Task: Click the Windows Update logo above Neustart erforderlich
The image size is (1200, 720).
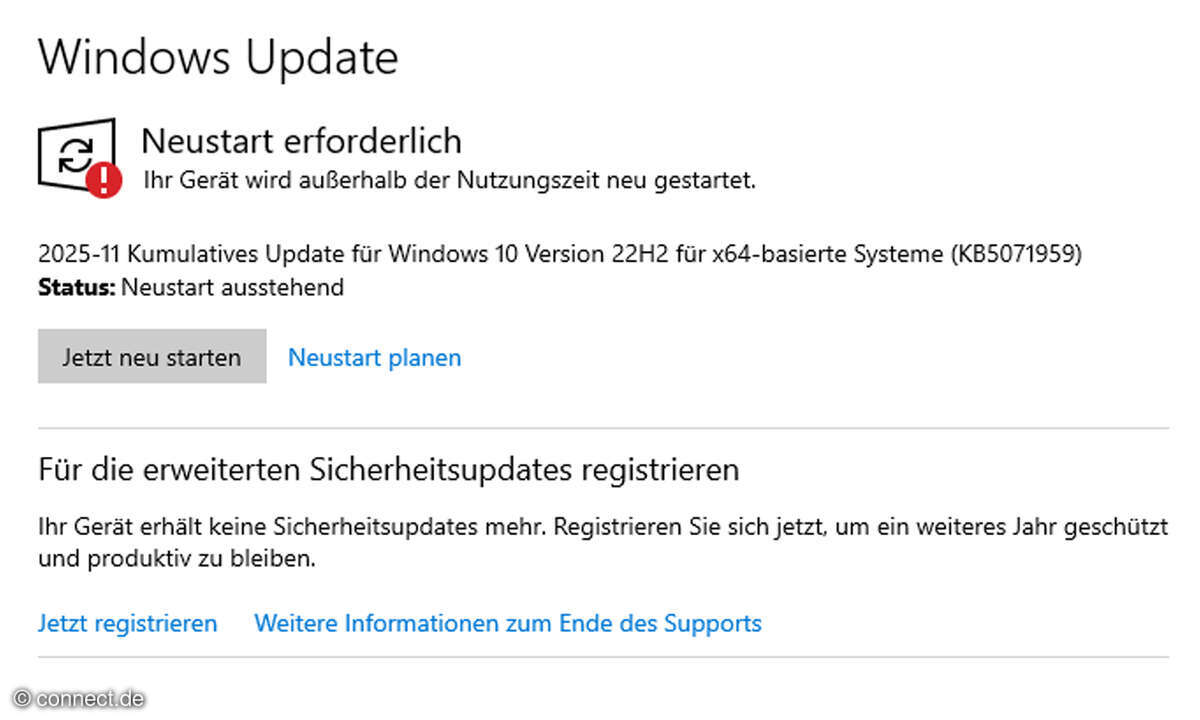Action: click(75, 155)
